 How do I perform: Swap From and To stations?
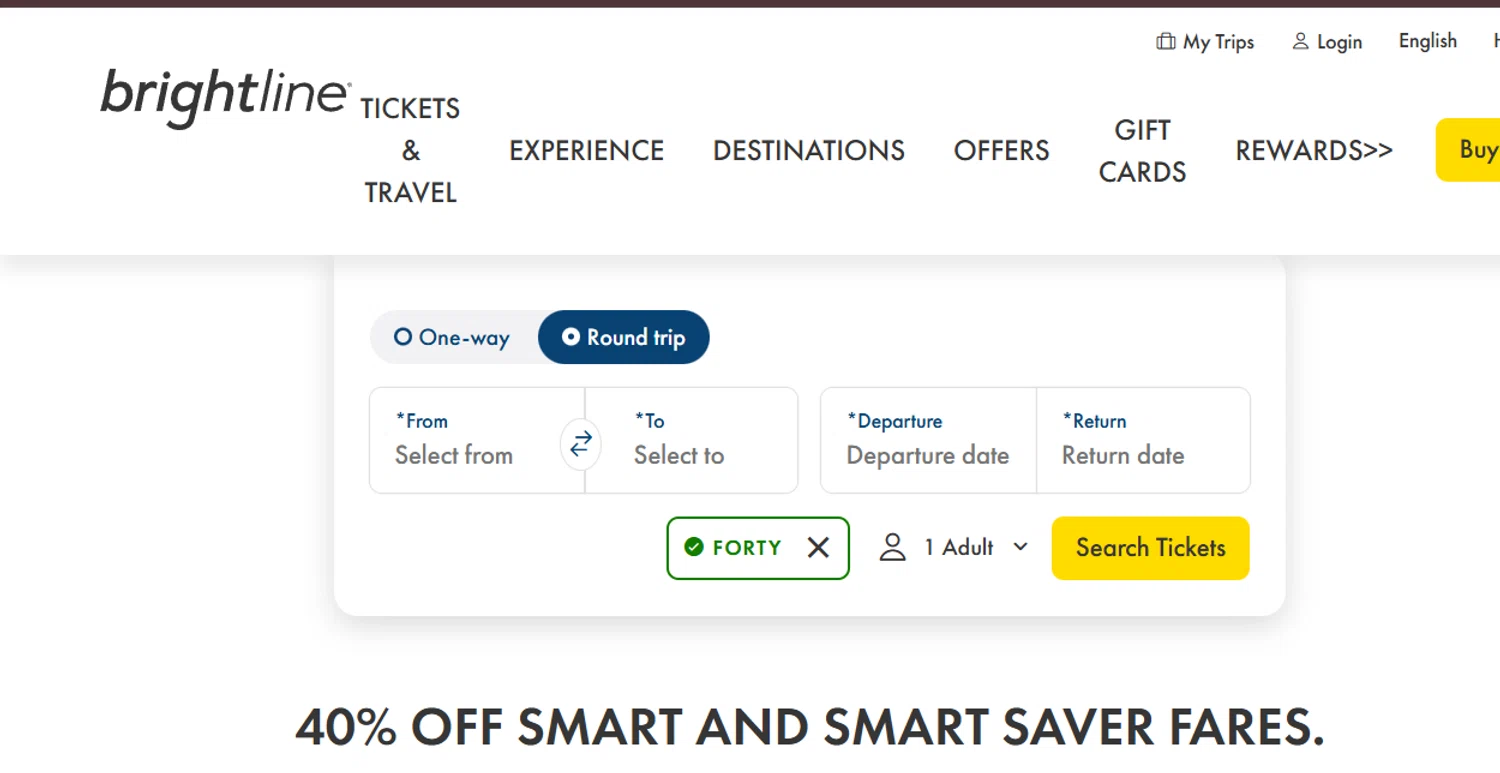coord(581,444)
